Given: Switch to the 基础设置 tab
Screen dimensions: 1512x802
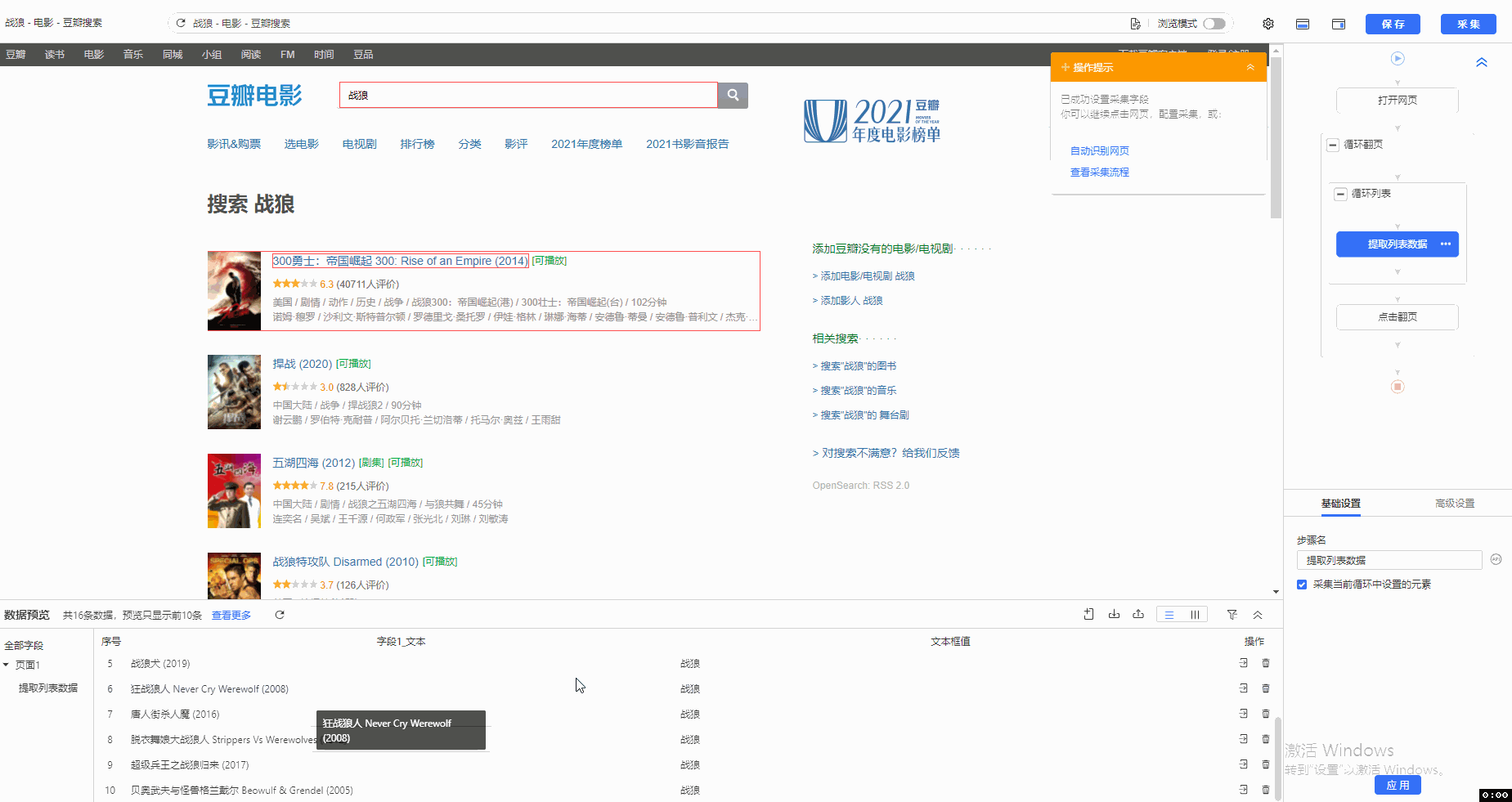Looking at the screenshot, I should pyautogui.click(x=1340, y=503).
